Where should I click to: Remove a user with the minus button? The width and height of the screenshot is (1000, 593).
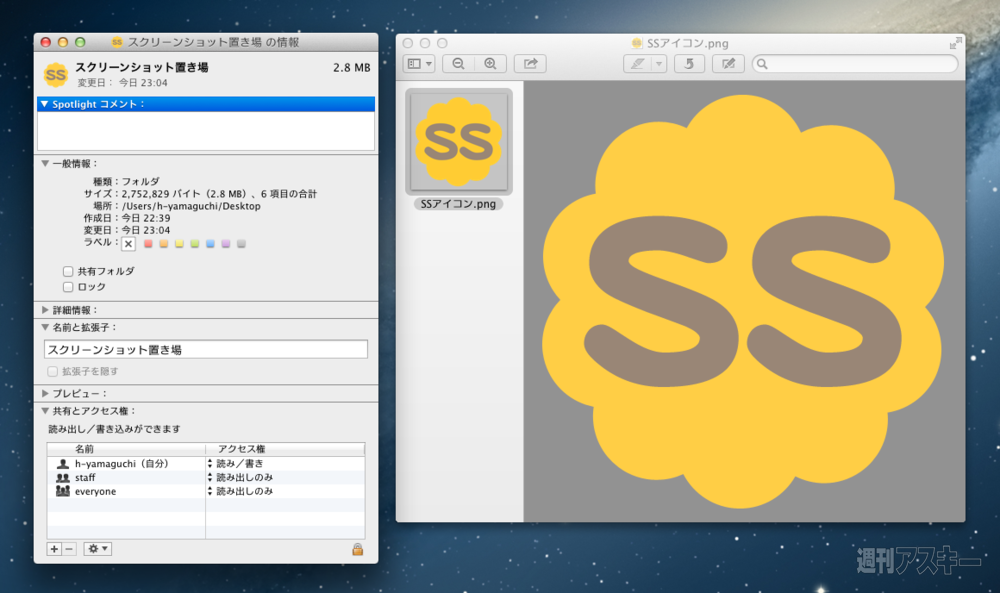tap(70, 549)
